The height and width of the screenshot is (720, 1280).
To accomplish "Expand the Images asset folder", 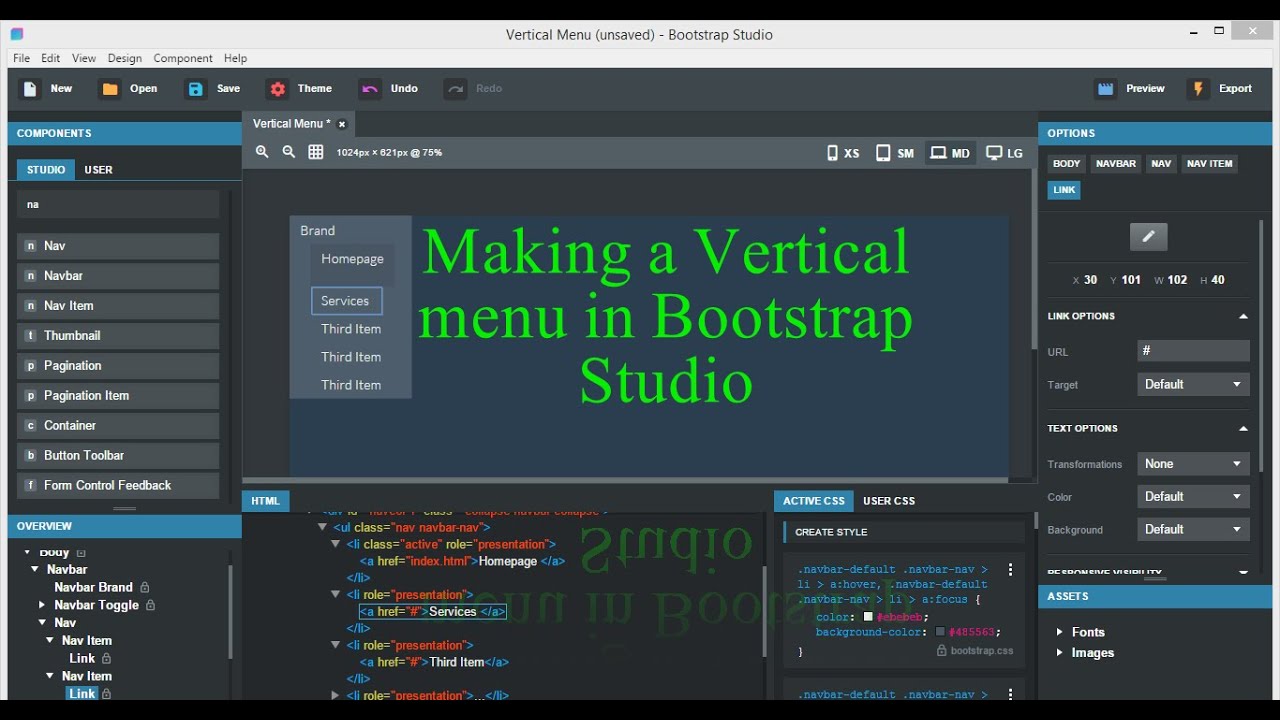I will [1060, 653].
